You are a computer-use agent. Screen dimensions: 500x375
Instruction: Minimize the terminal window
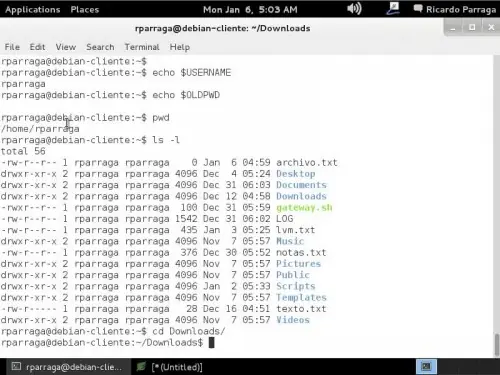pyautogui.click(x=453, y=28)
